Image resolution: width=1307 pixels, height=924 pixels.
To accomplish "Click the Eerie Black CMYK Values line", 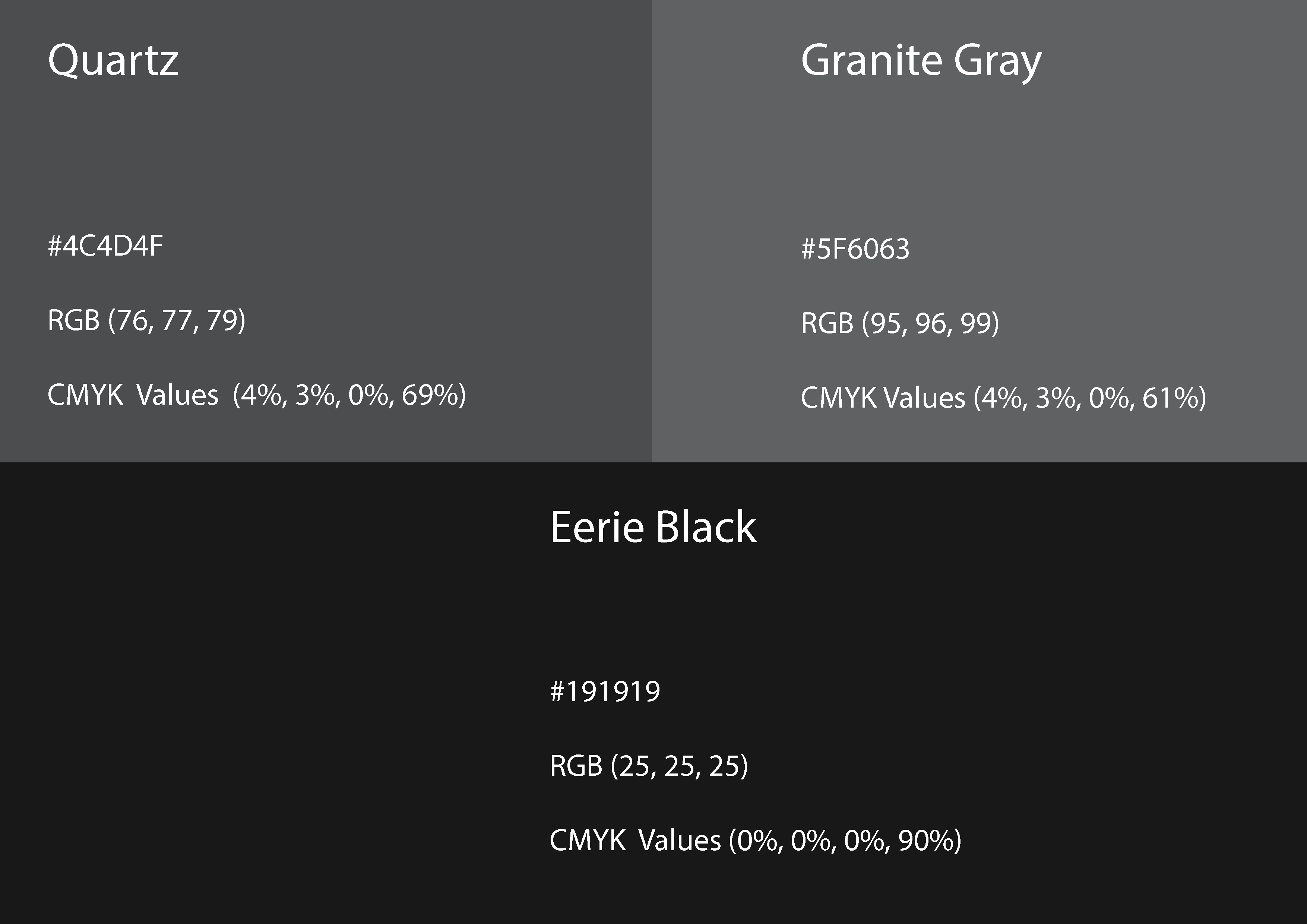I will click(x=755, y=841).
